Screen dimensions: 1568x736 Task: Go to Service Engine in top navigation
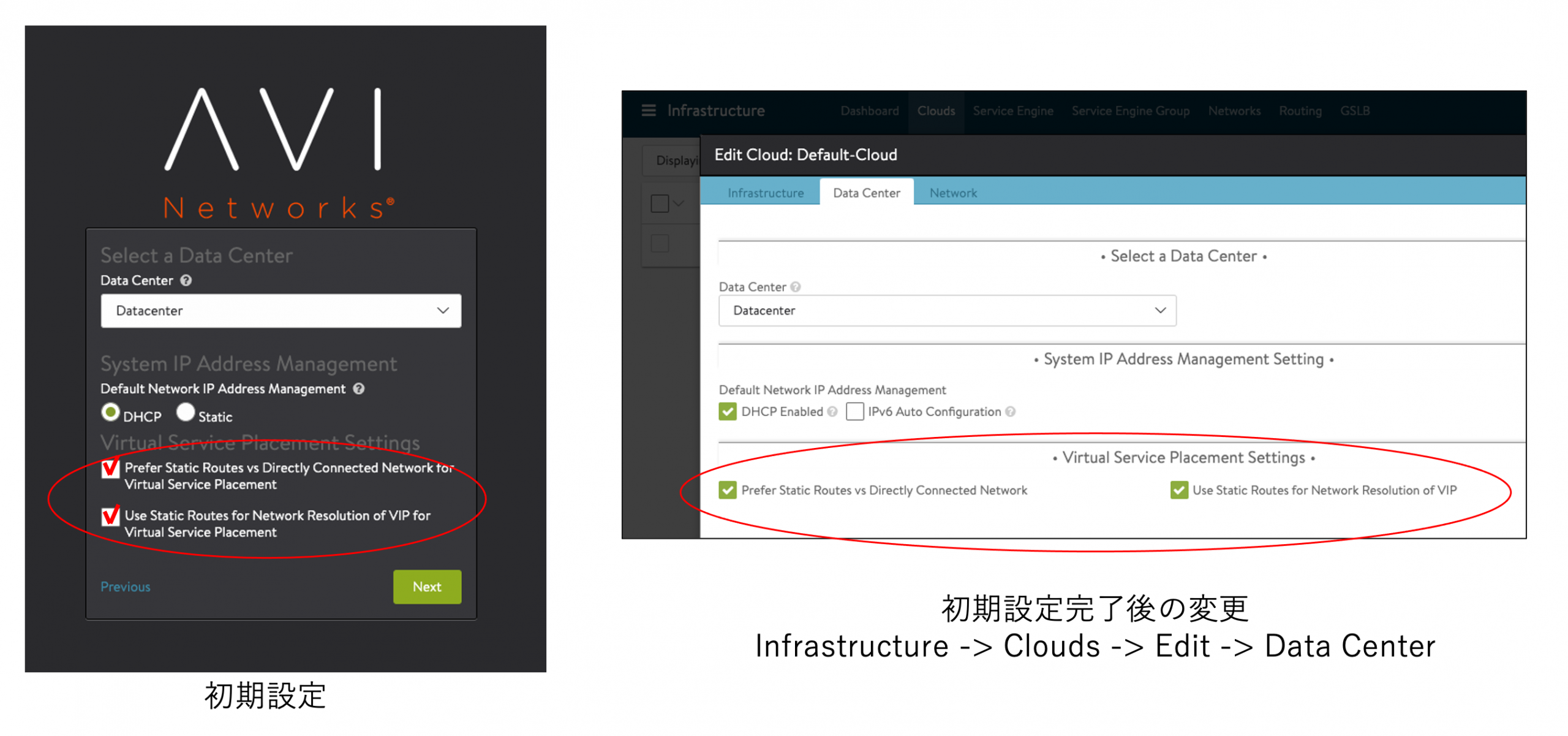(x=1012, y=112)
